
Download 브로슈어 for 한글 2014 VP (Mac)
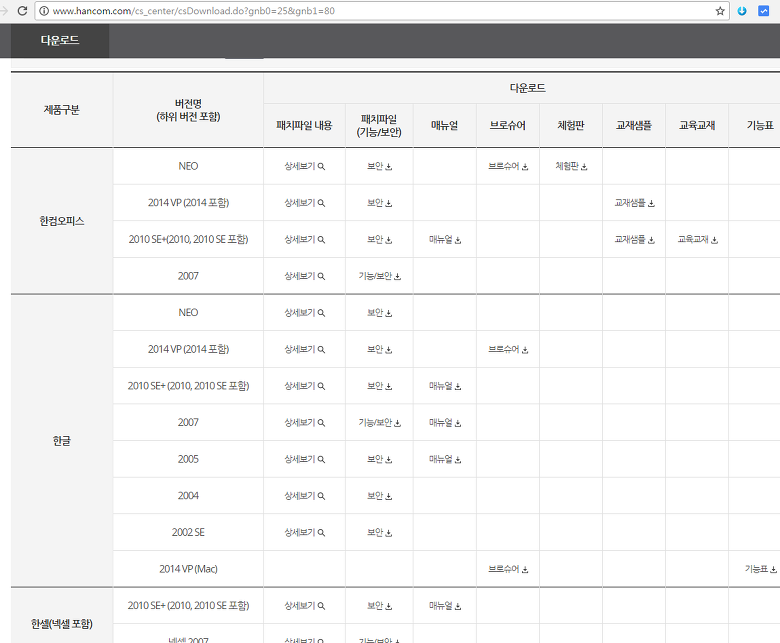point(508,569)
